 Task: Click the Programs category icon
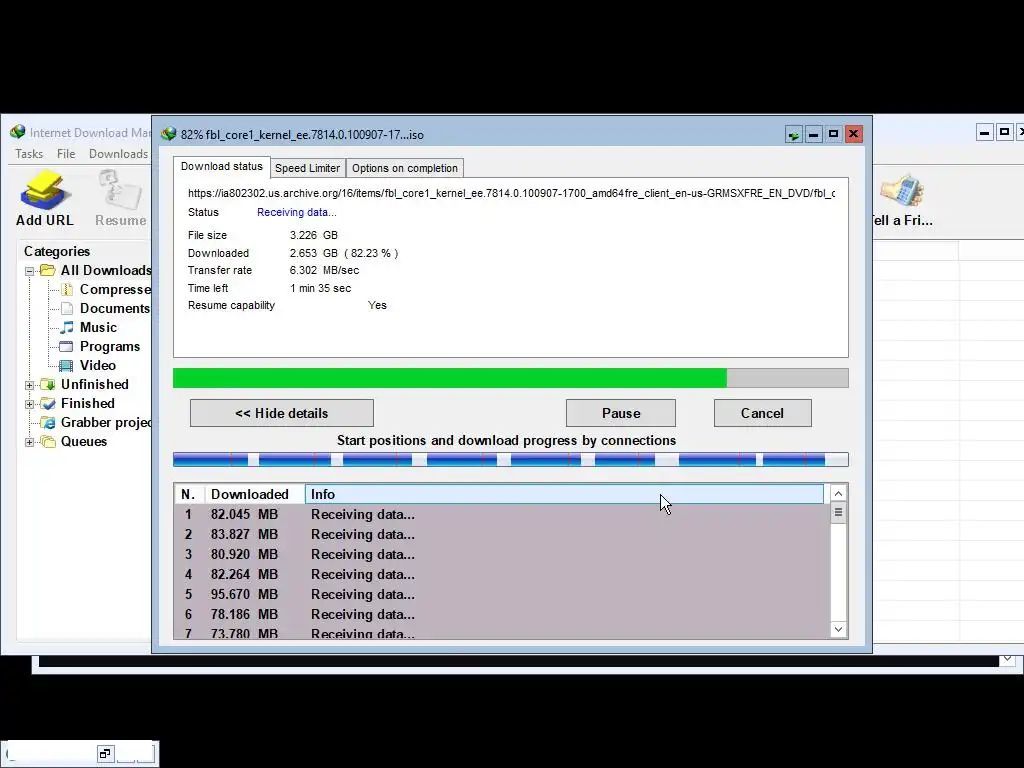pyautogui.click(x=67, y=346)
